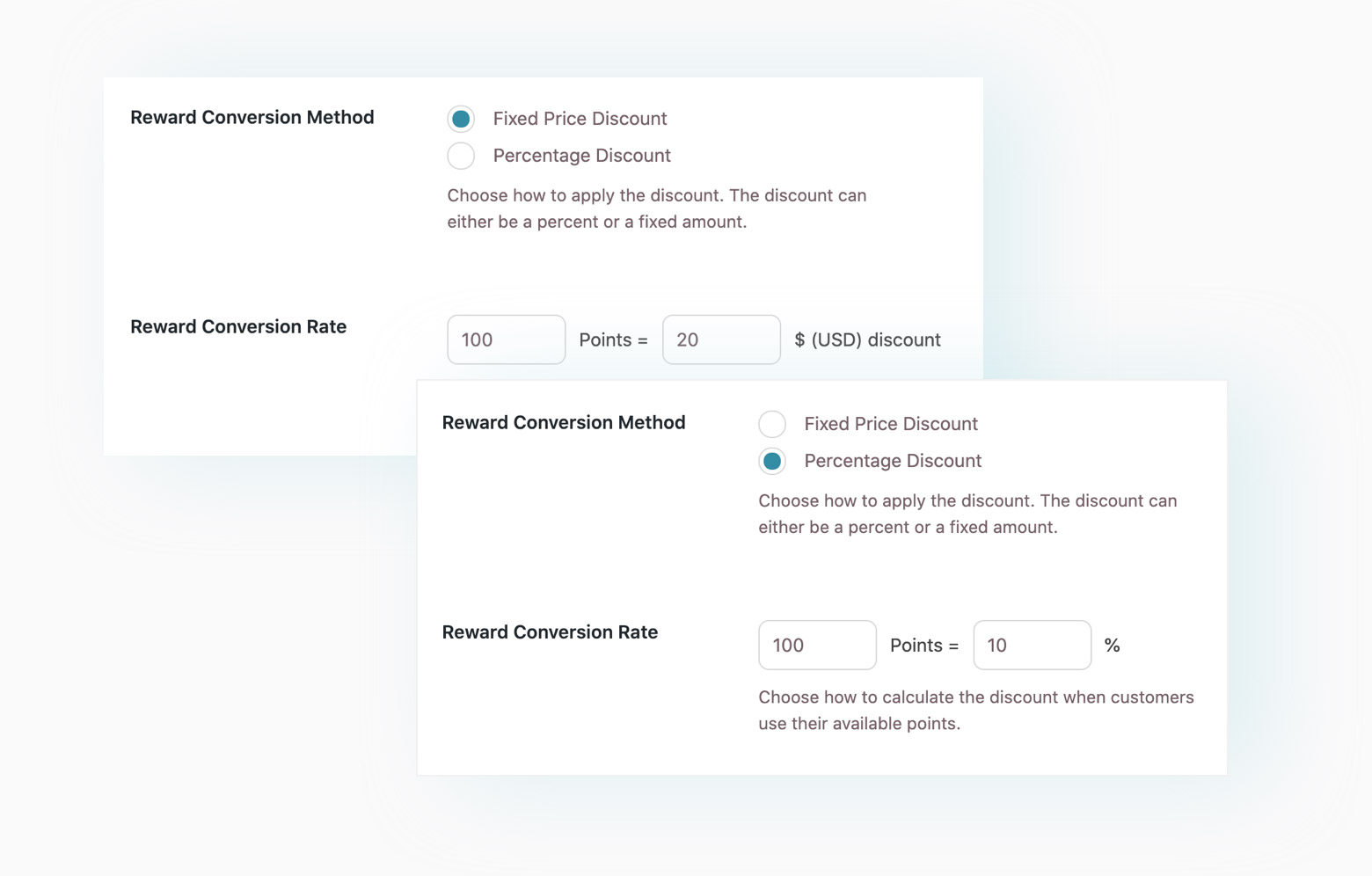Click 'Points =' text in the front panel
1372x876 pixels.
(x=924, y=645)
